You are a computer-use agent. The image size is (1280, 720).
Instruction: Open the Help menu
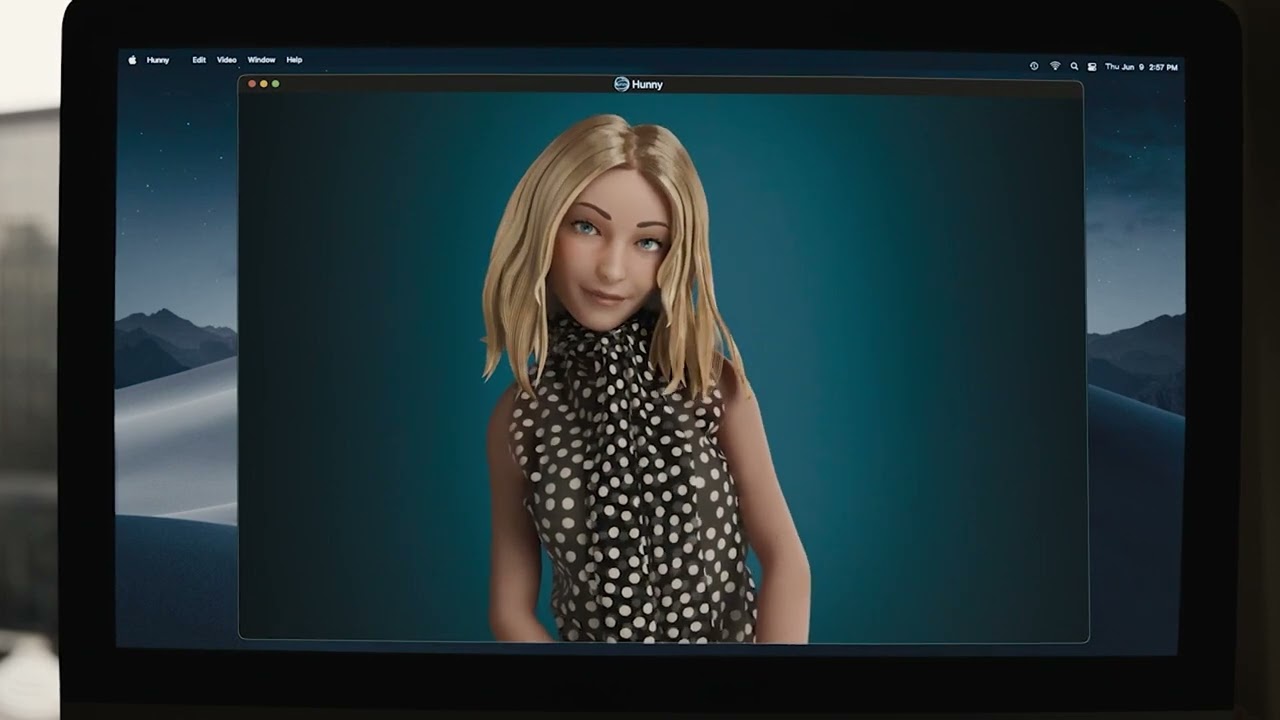pos(294,60)
